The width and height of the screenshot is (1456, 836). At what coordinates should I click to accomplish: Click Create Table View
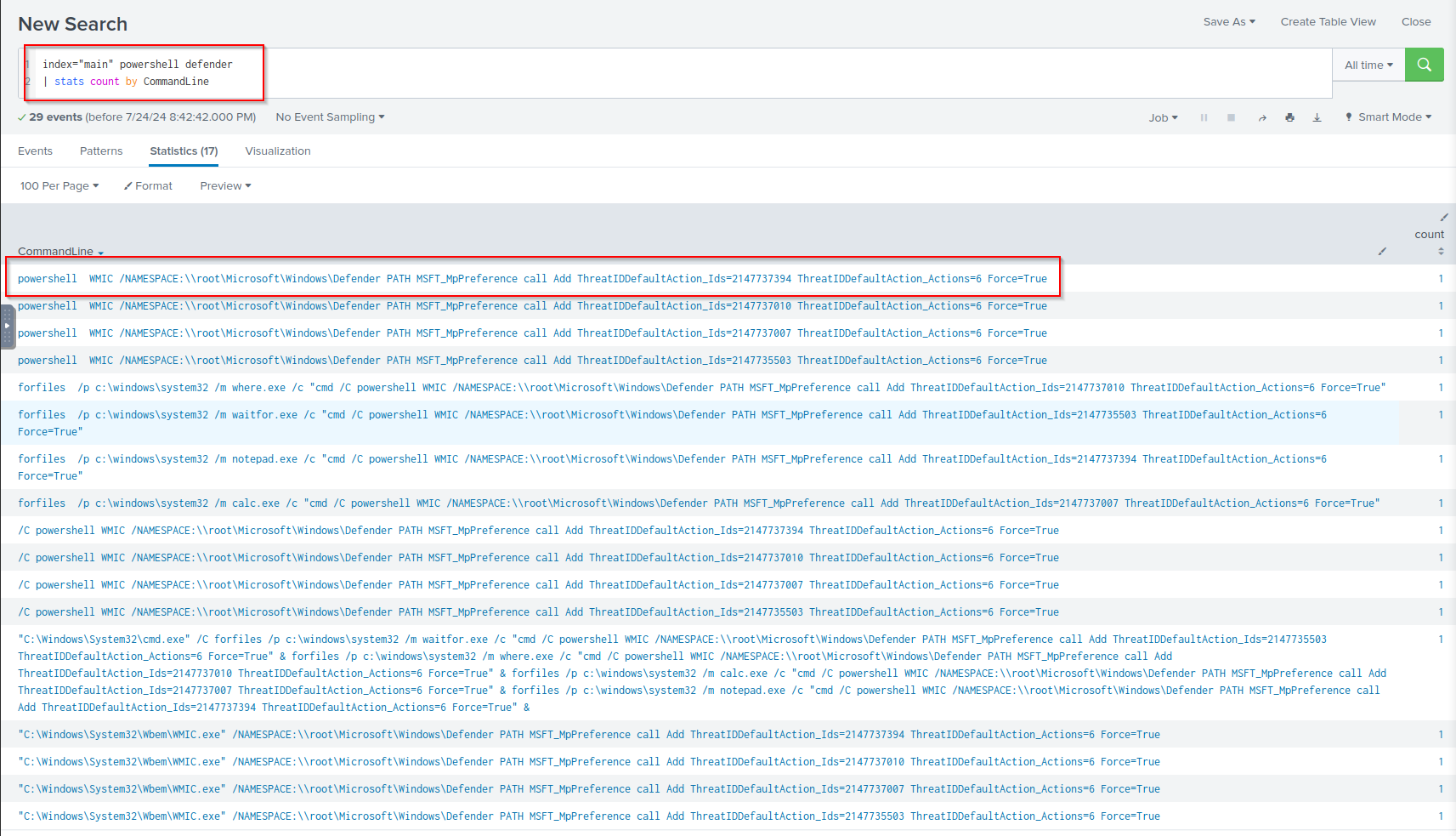1328,22
